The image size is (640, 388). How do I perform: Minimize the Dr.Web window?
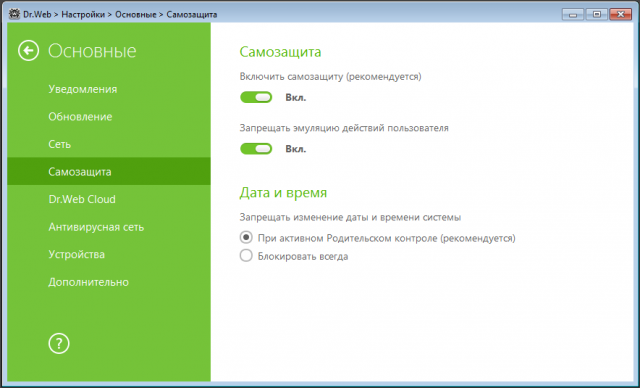pyautogui.click(x=573, y=15)
